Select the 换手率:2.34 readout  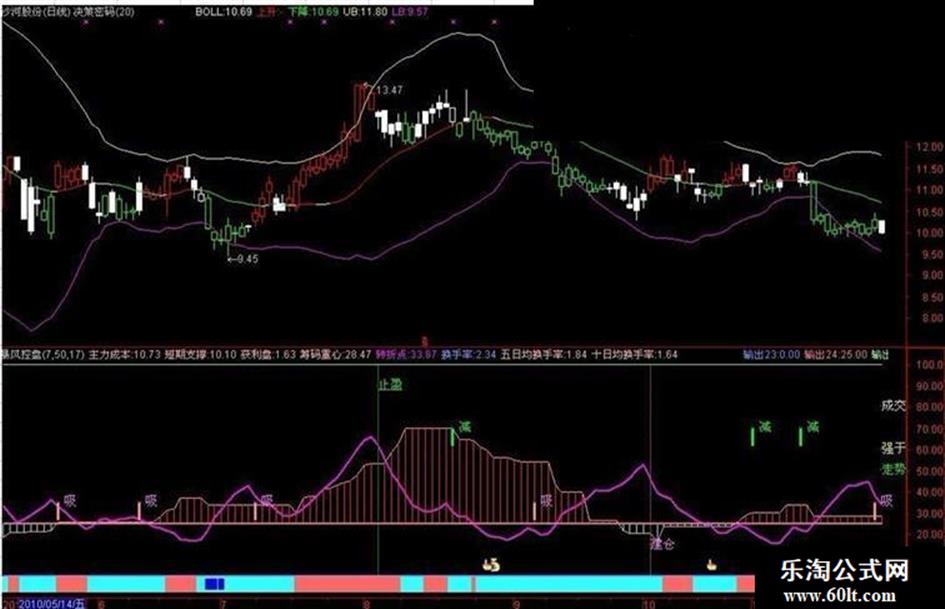[x=468, y=355]
